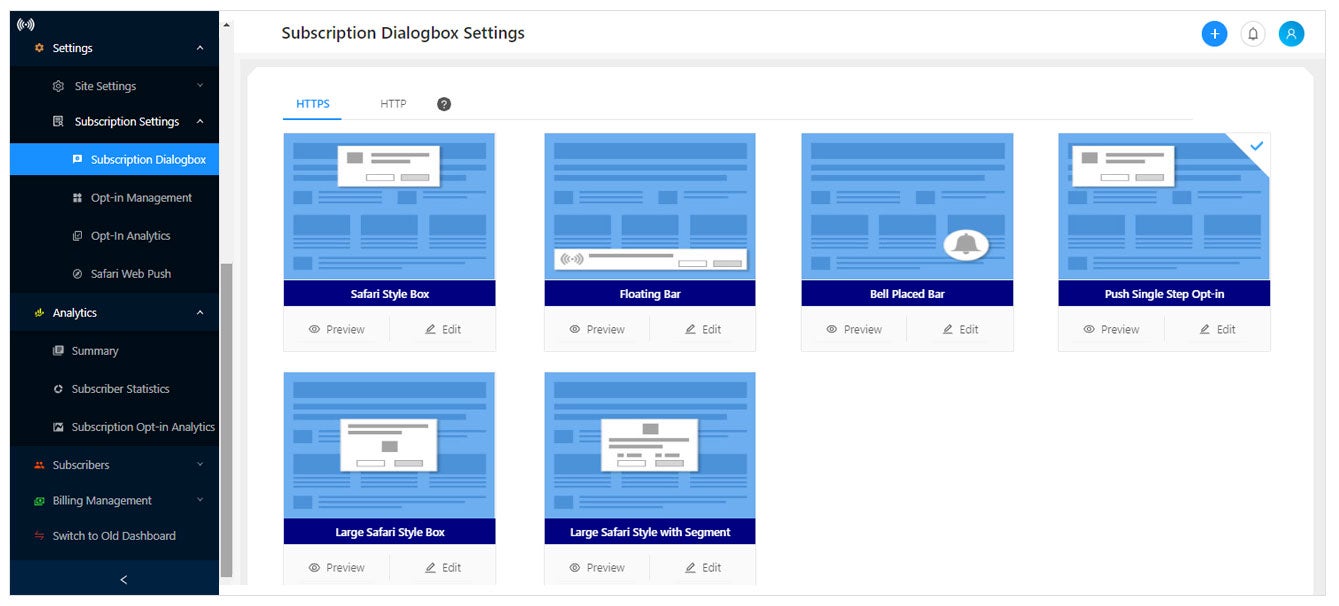Screen dimensions: 1339x606
Task: Click the help question mark icon
Action: click(444, 104)
